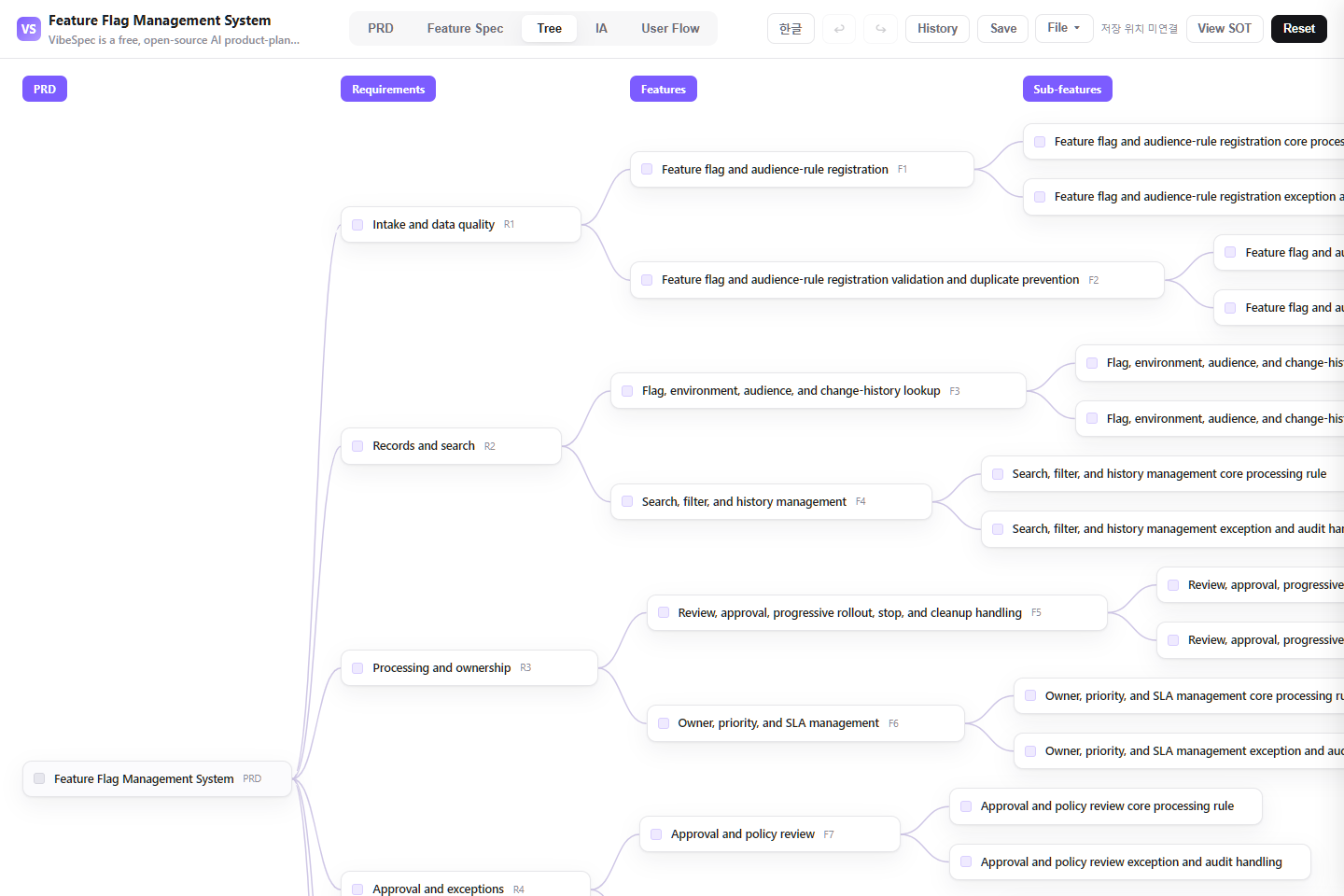Check the Approval and policy review exception handling checkbox

point(966,862)
